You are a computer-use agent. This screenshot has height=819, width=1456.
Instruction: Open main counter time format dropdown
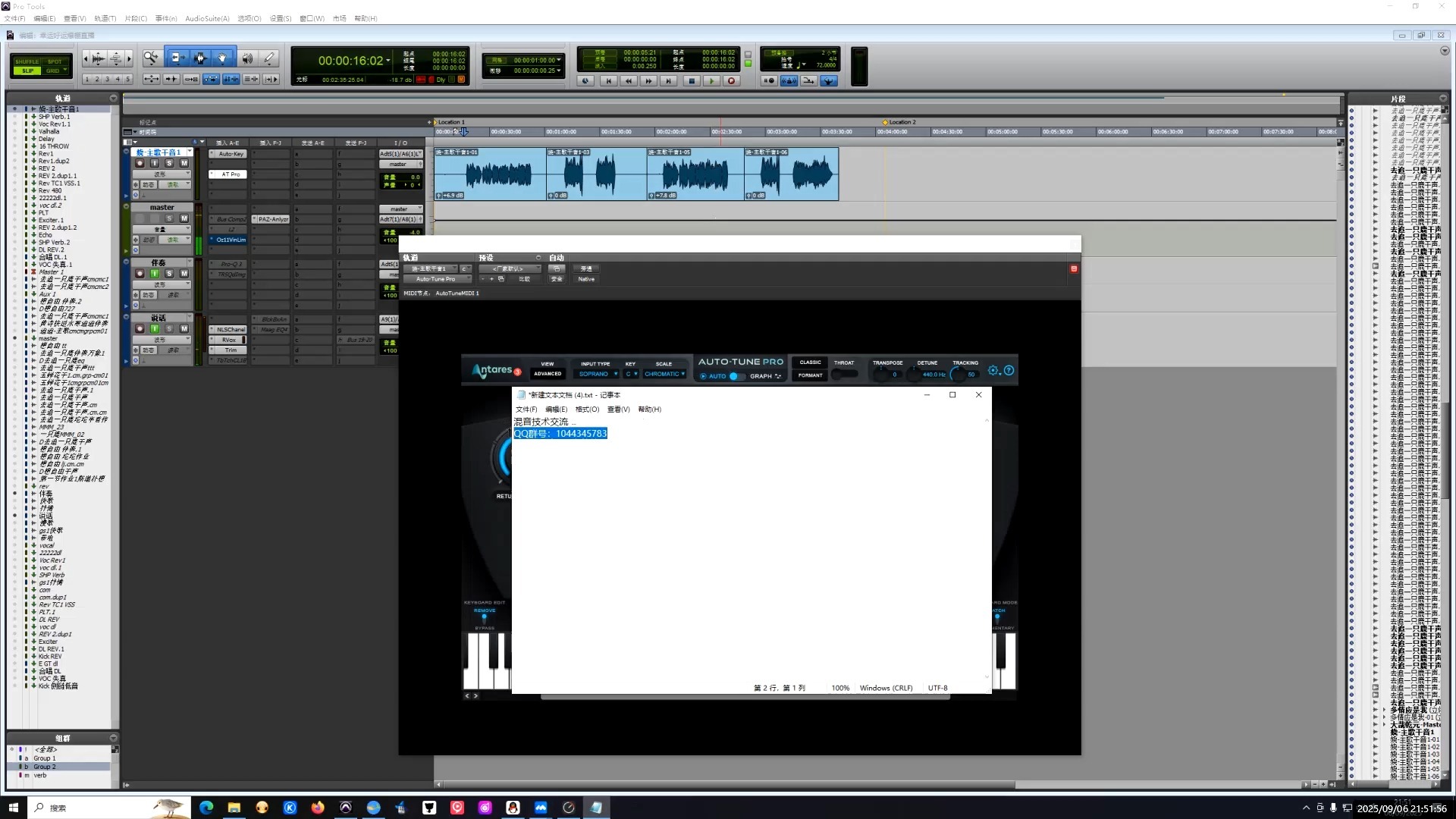(x=388, y=61)
